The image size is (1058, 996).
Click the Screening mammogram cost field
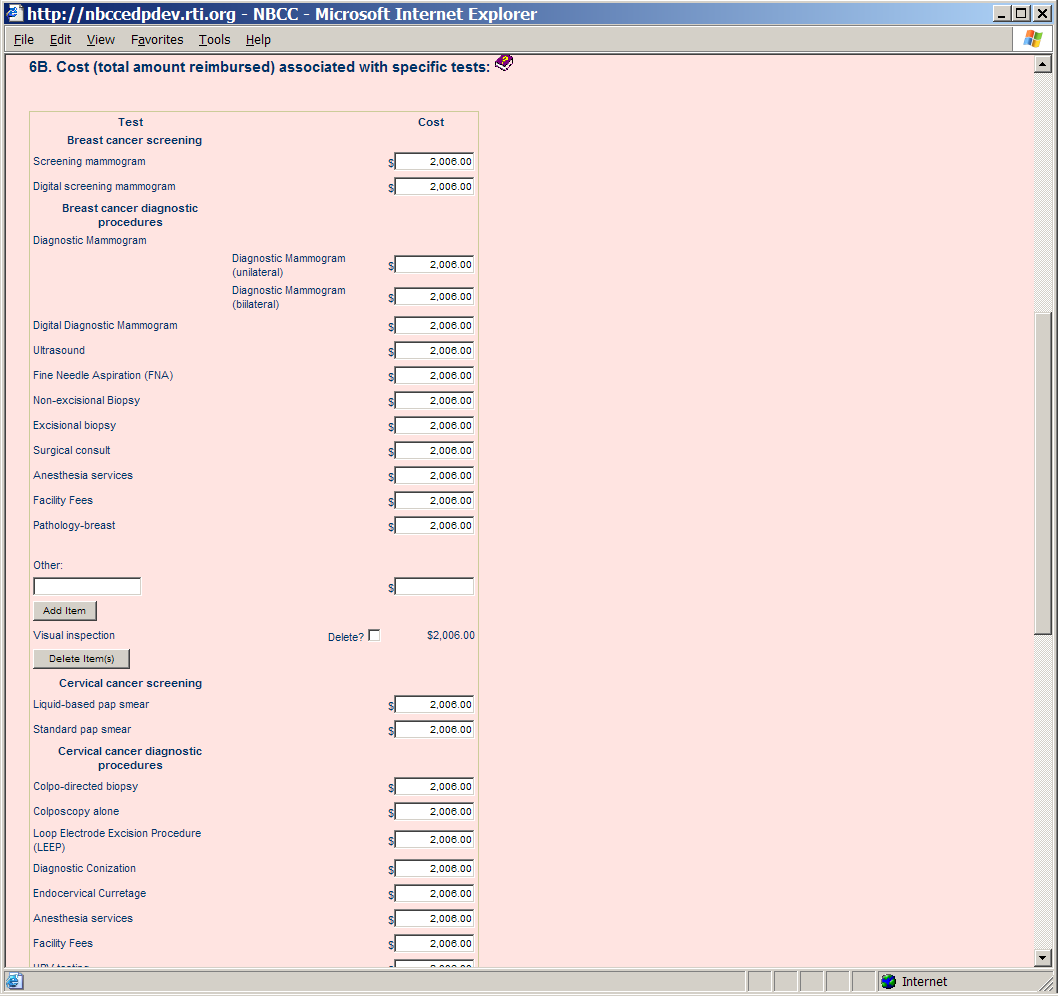[x=434, y=162]
